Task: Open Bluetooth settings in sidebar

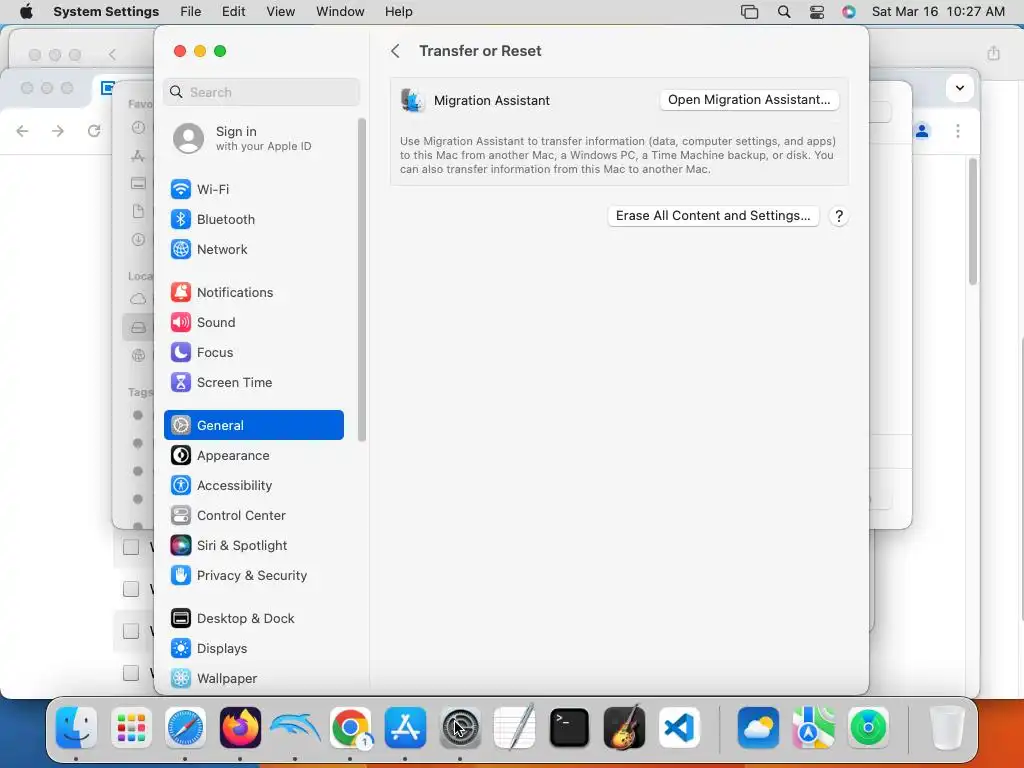Action: coord(253,219)
